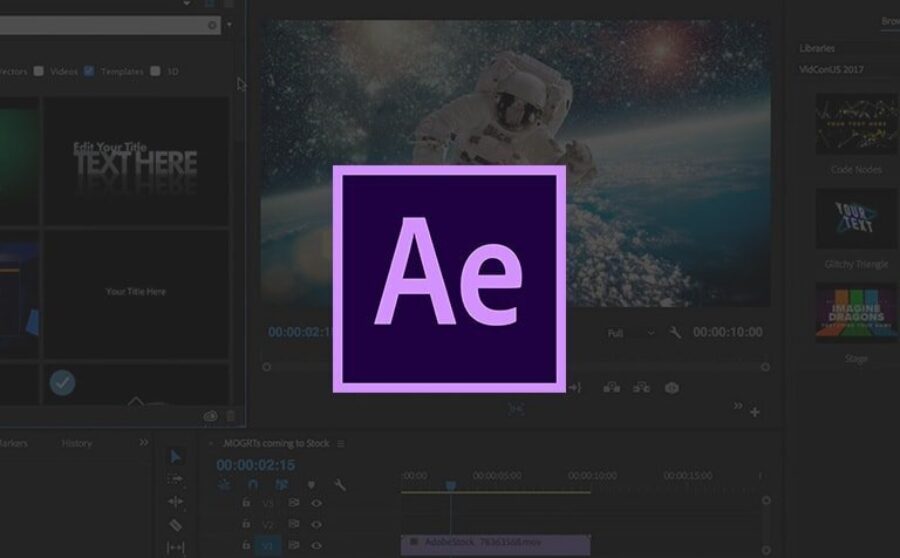Click V2 sync lock icon
Screen dimensions: 900x558
(x=294, y=524)
